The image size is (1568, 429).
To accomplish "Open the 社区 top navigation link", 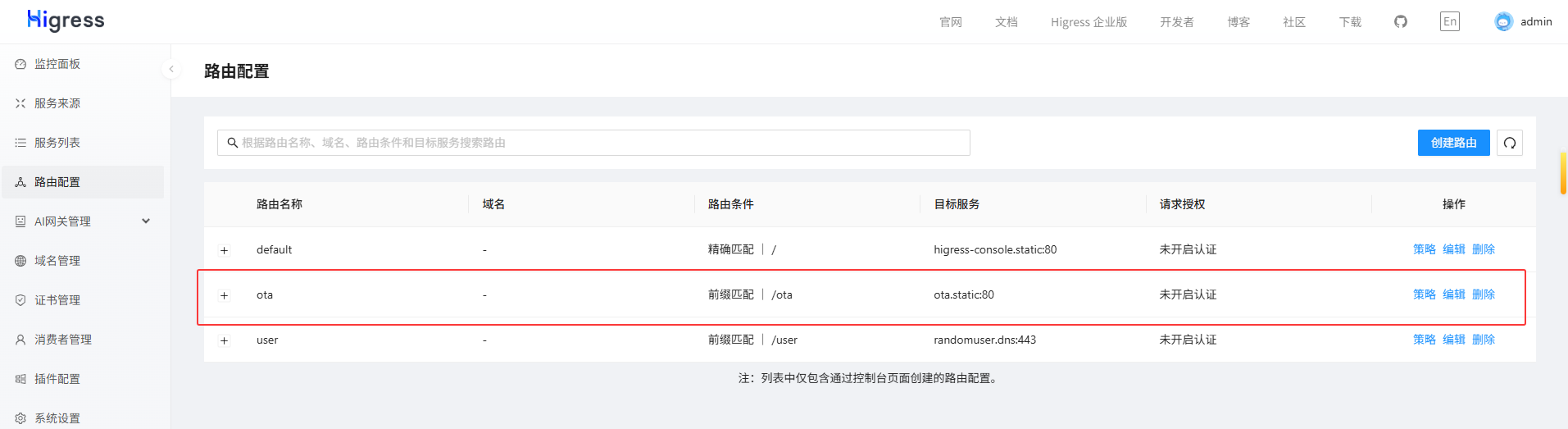I will pyautogui.click(x=1294, y=22).
